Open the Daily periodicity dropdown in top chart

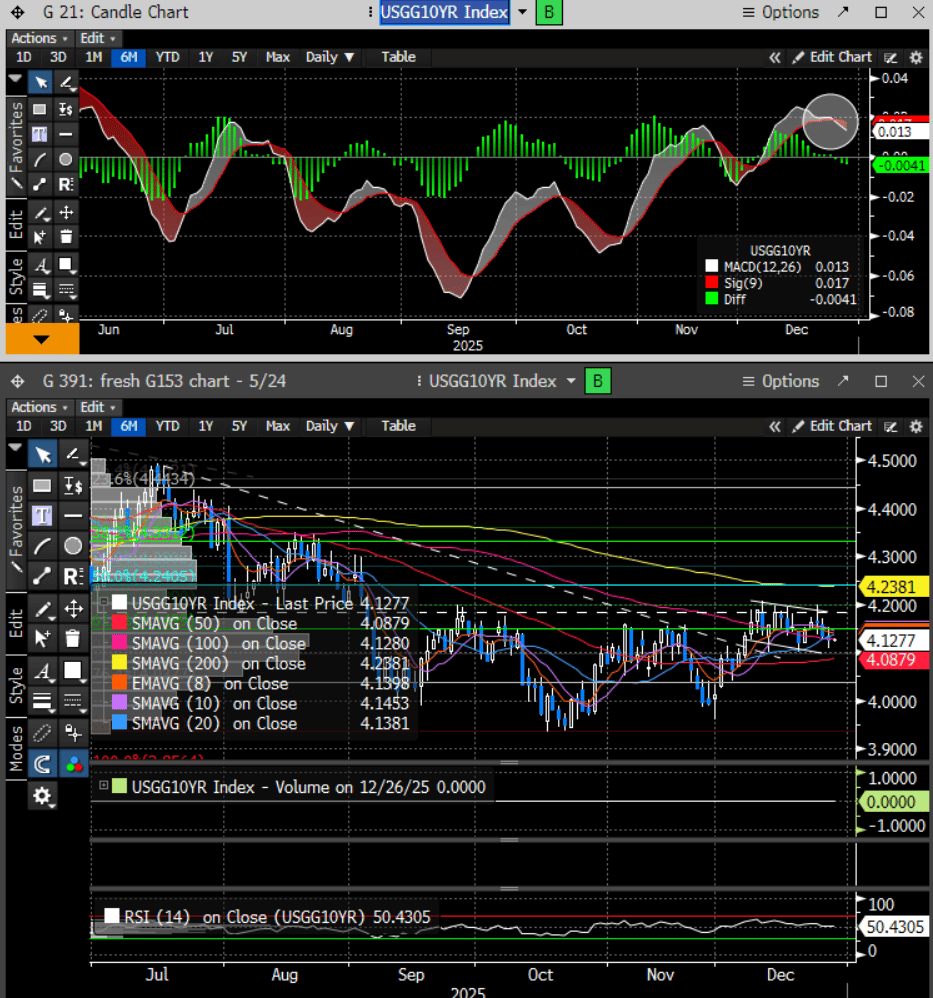pos(330,57)
